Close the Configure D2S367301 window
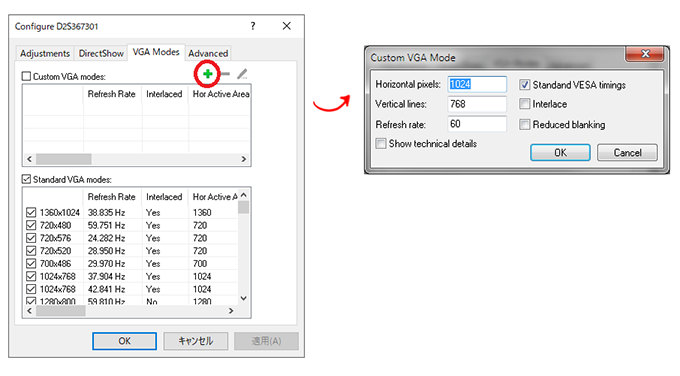This screenshot has height=376, width=680. coord(287,26)
